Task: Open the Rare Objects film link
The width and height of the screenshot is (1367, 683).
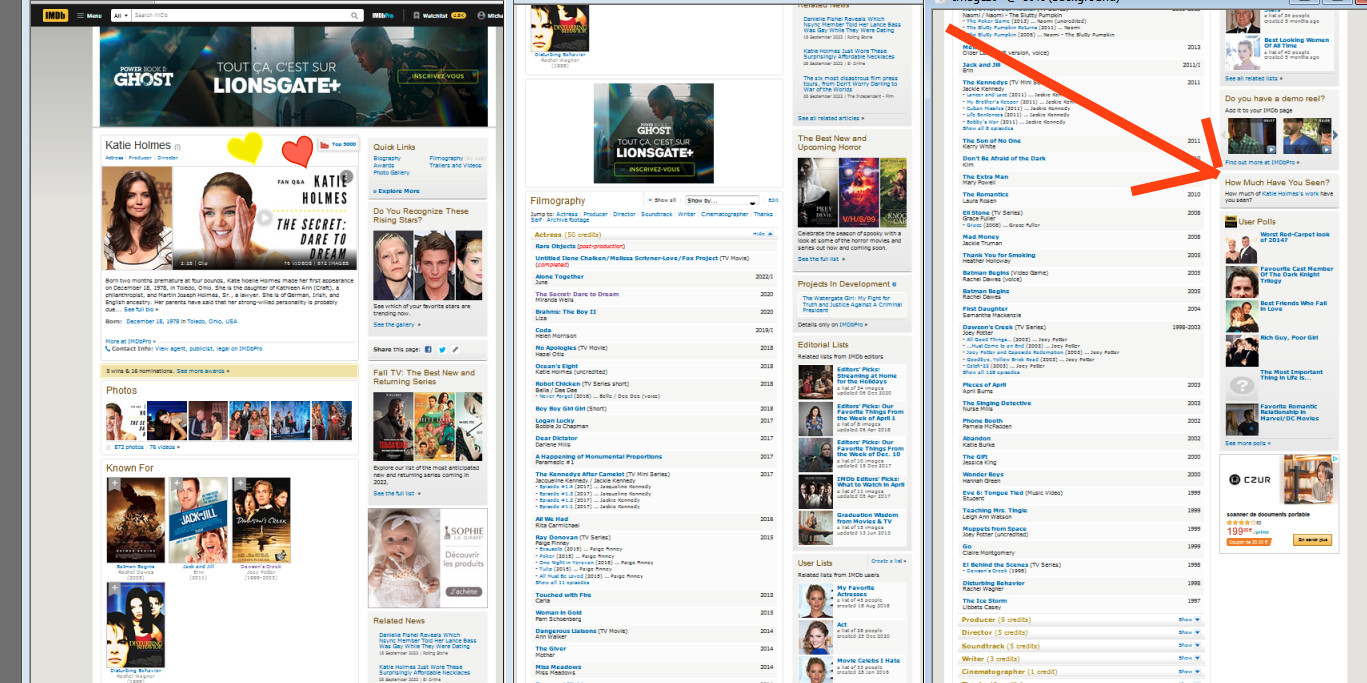Action: (x=556, y=246)
